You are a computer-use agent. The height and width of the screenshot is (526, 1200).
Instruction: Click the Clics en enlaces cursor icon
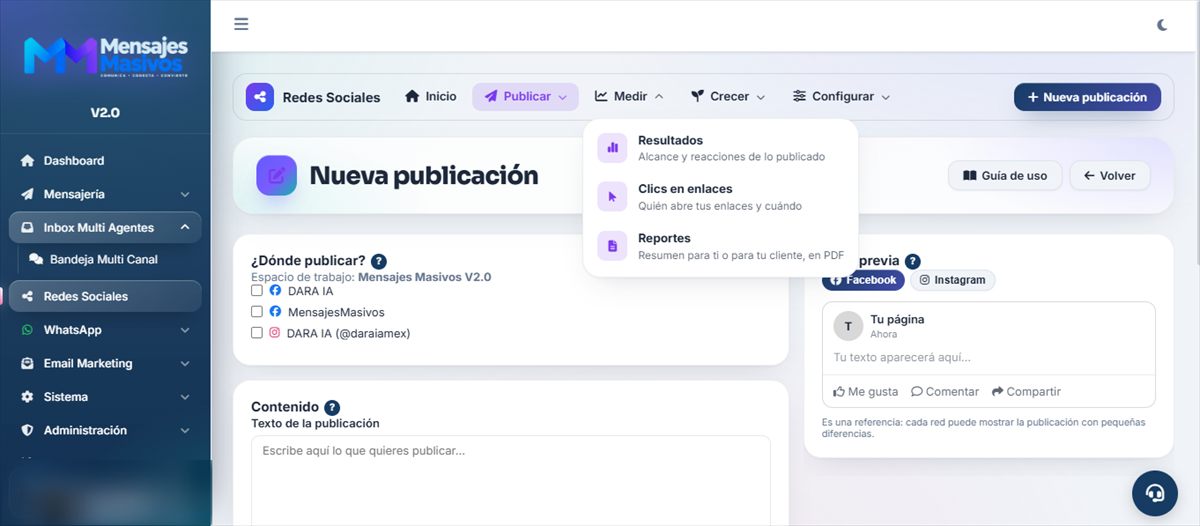pyautogui.click(x=612, y=196)
